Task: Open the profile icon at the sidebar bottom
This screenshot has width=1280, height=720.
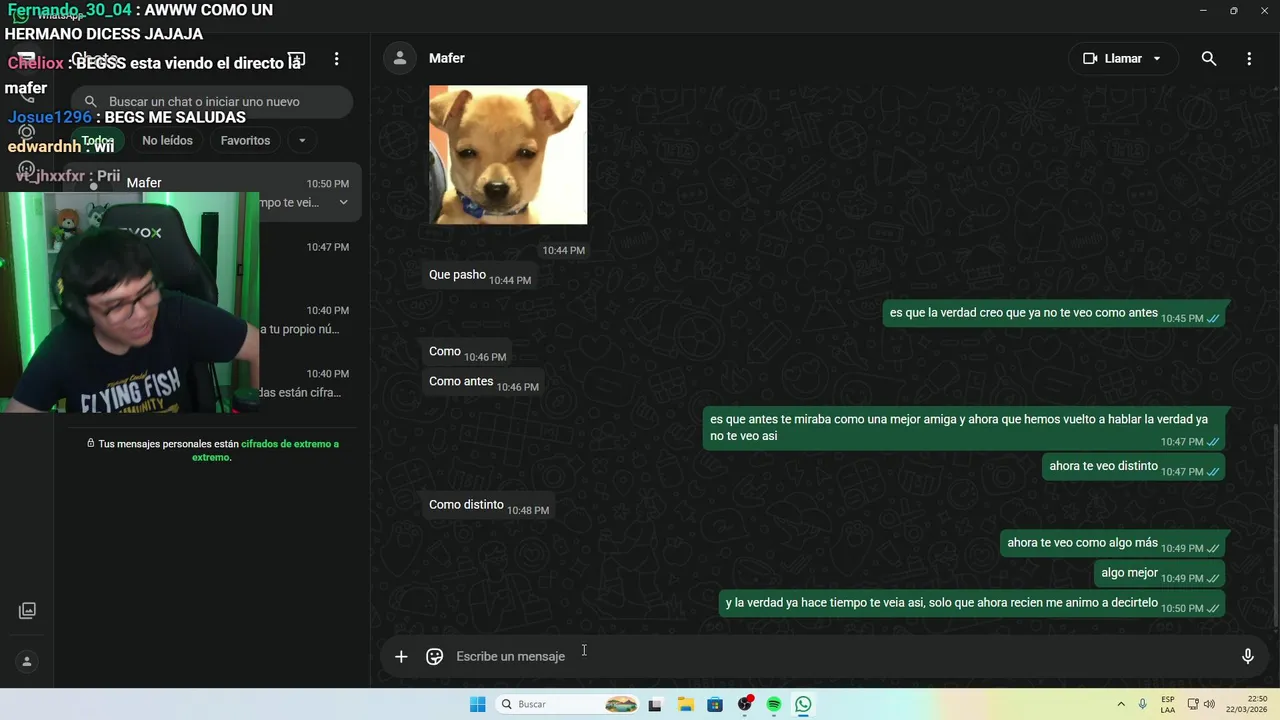Action: [27, 661]
